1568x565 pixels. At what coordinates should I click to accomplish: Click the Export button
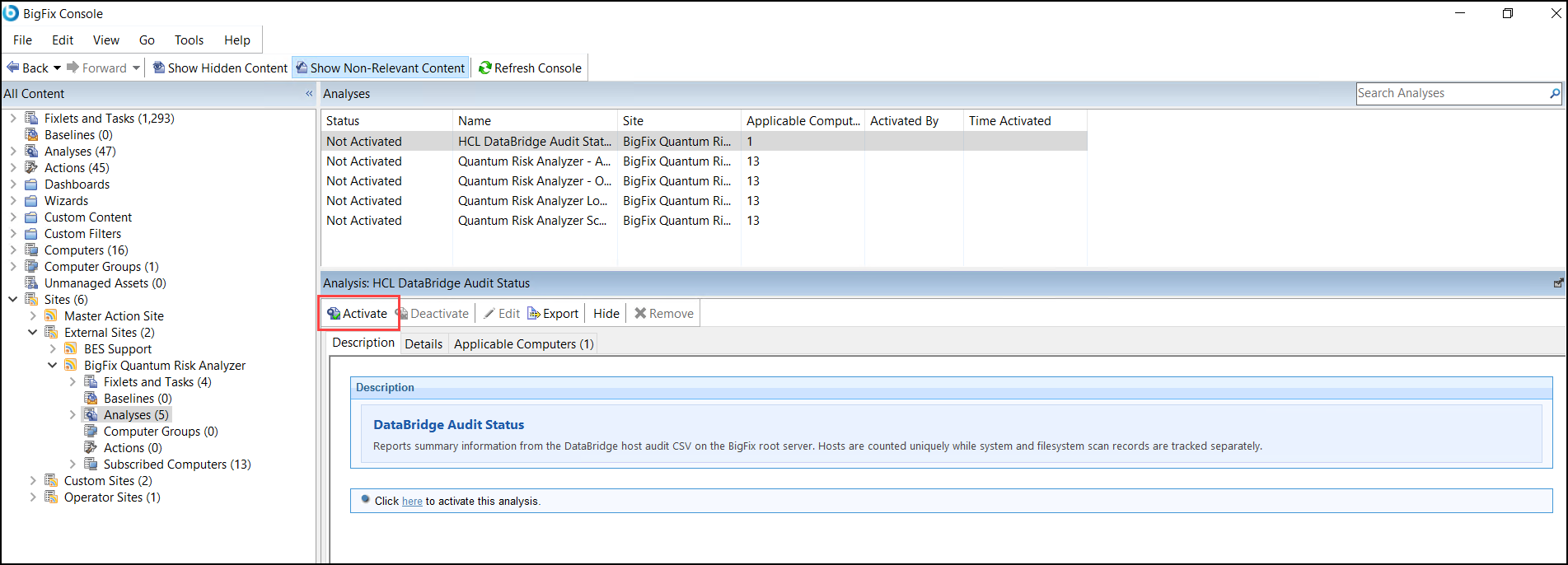click(x=553, y=313)
